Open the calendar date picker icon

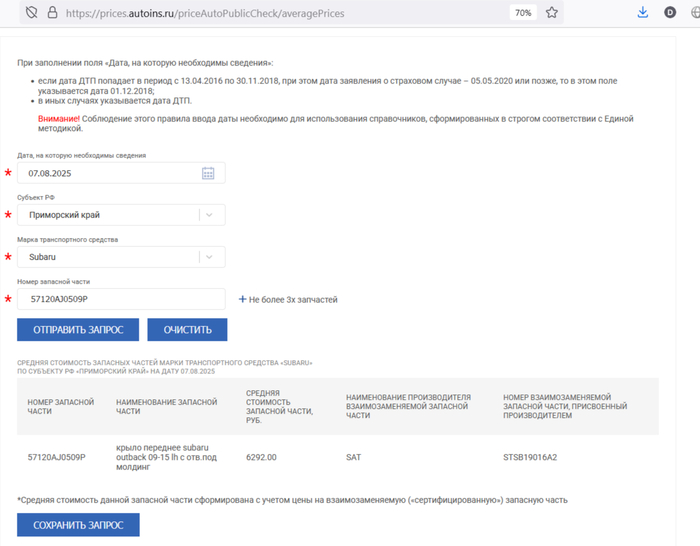pyautogui.click(x=208, y=173)
